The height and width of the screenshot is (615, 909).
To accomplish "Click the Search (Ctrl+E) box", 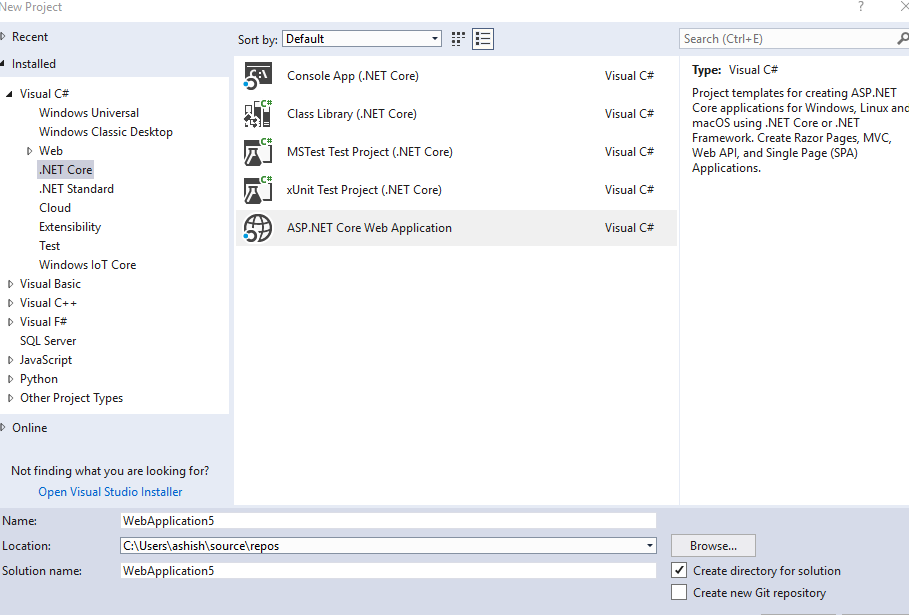I will 788,39.
